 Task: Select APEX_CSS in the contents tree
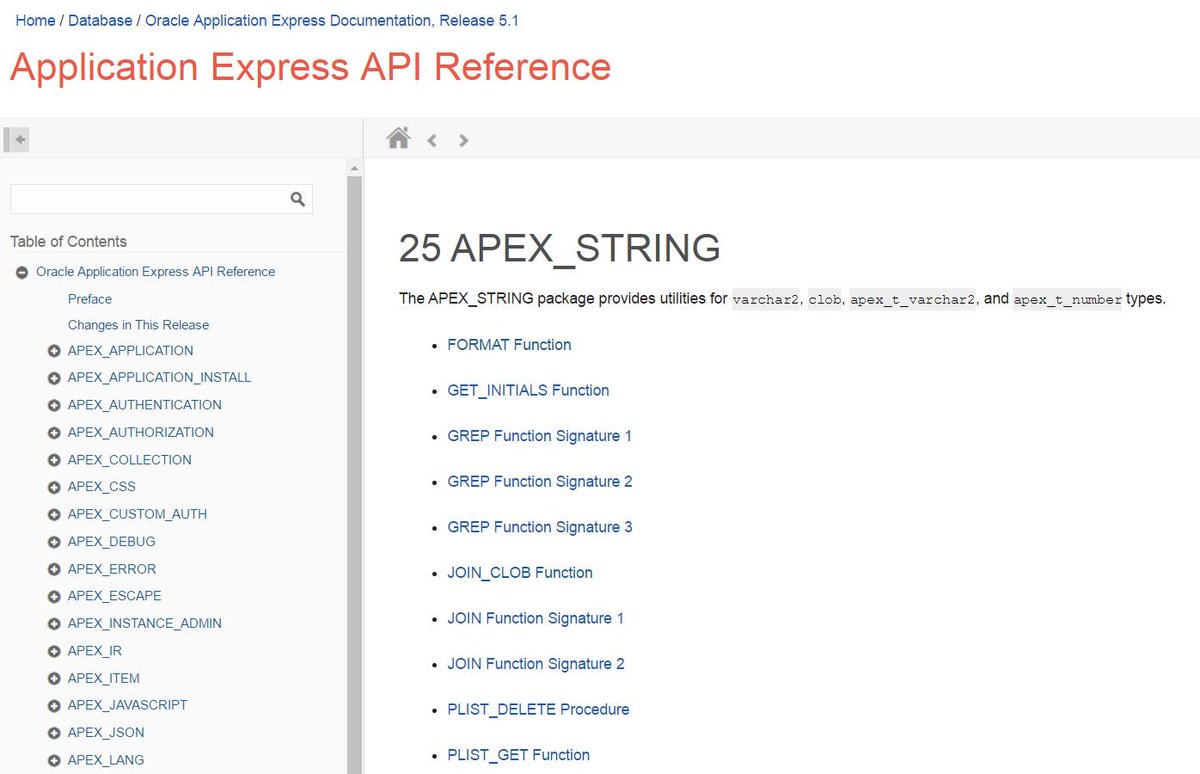(102, 487)
